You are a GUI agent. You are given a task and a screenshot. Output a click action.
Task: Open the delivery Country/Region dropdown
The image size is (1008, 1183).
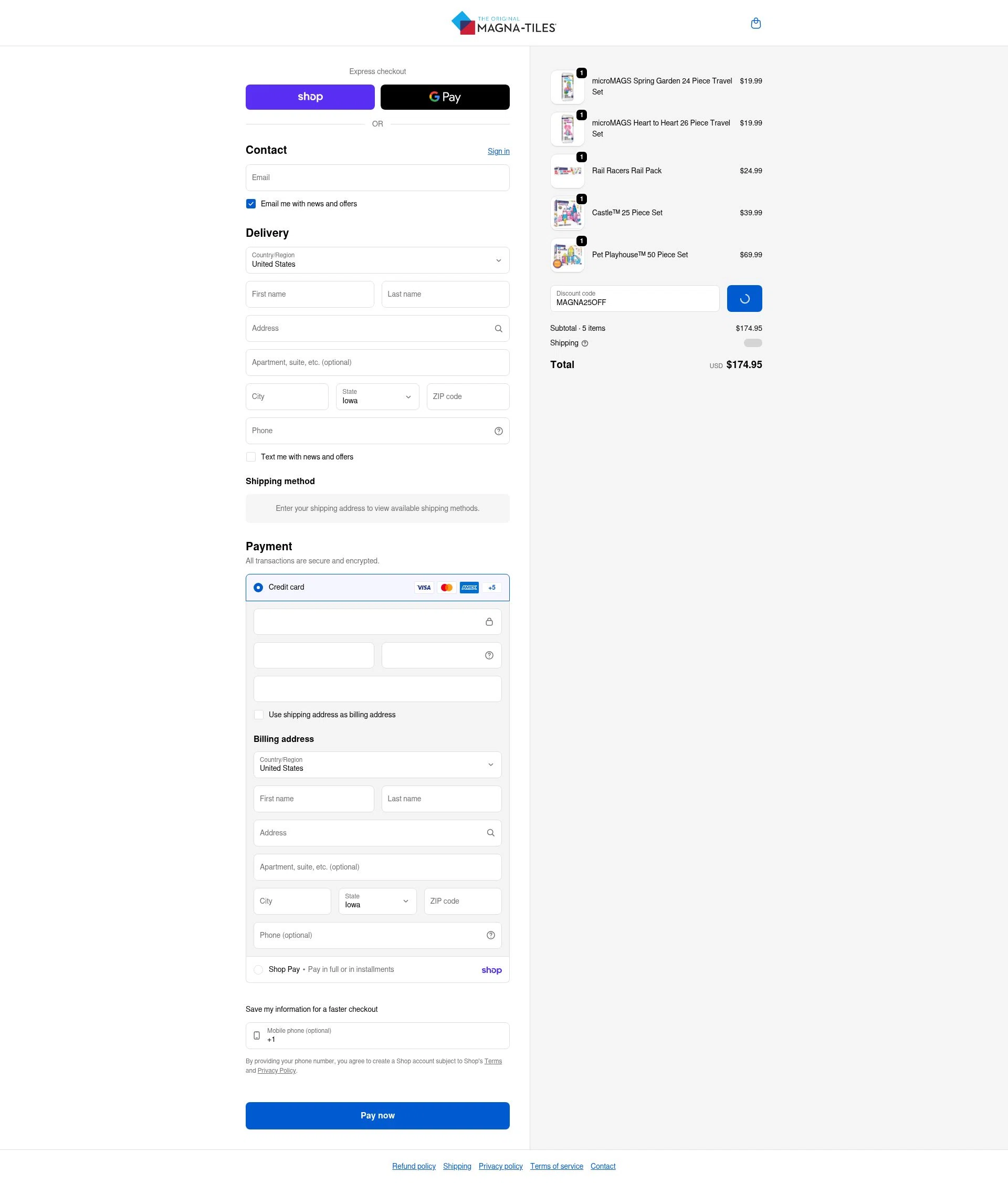(377, 260)
